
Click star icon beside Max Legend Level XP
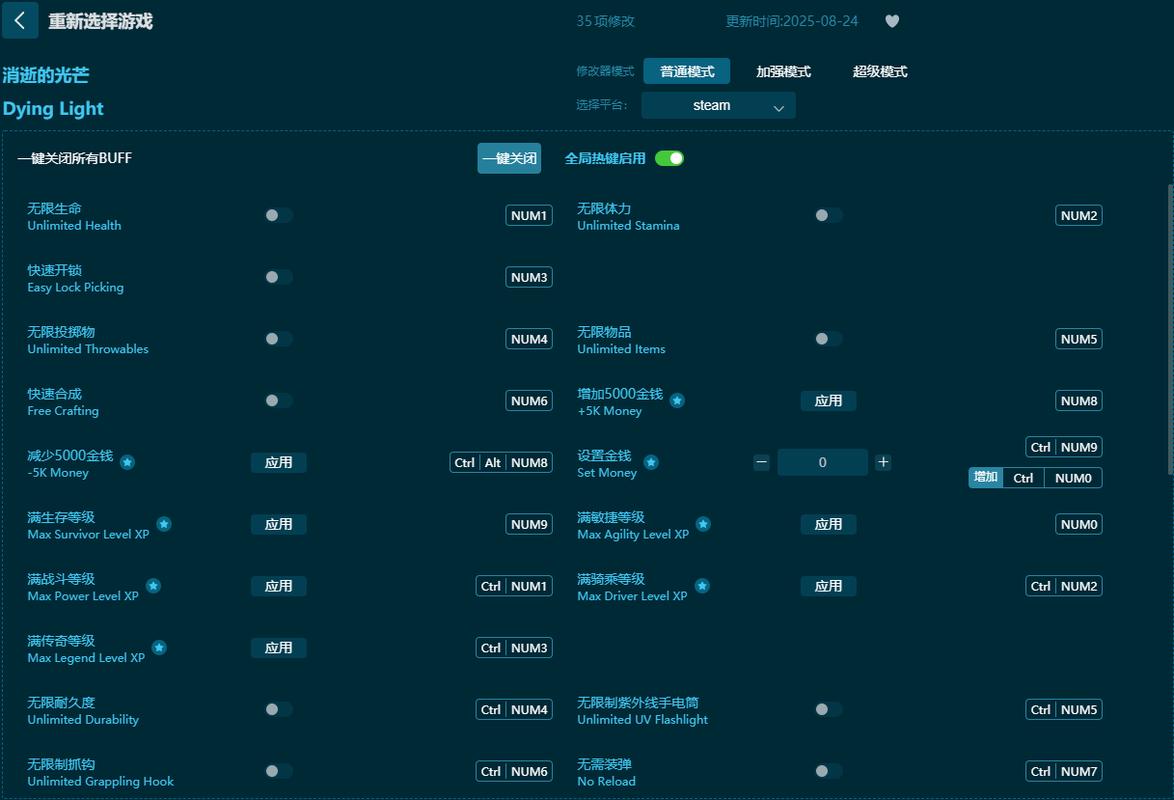pos(159,648)
